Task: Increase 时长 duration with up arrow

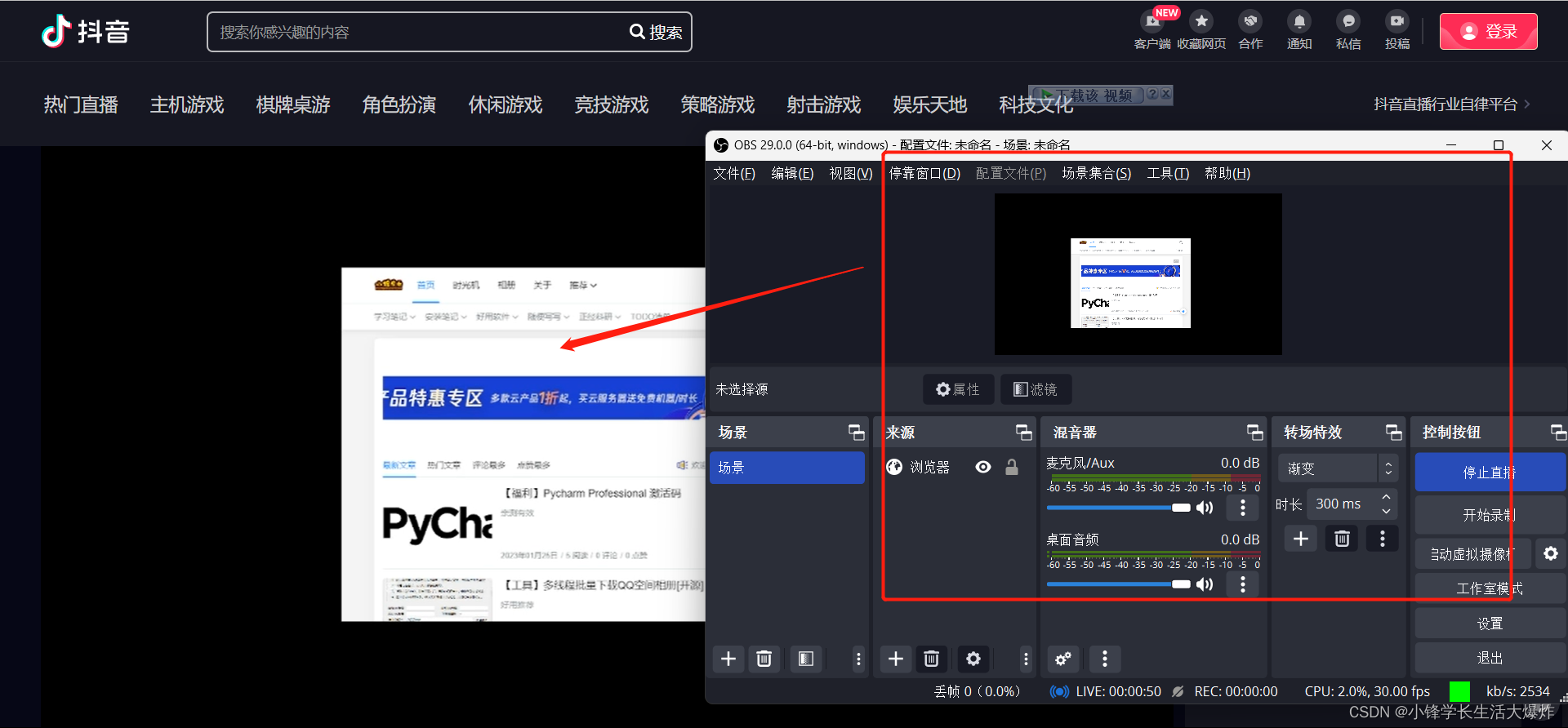Action: [1386, 497]
